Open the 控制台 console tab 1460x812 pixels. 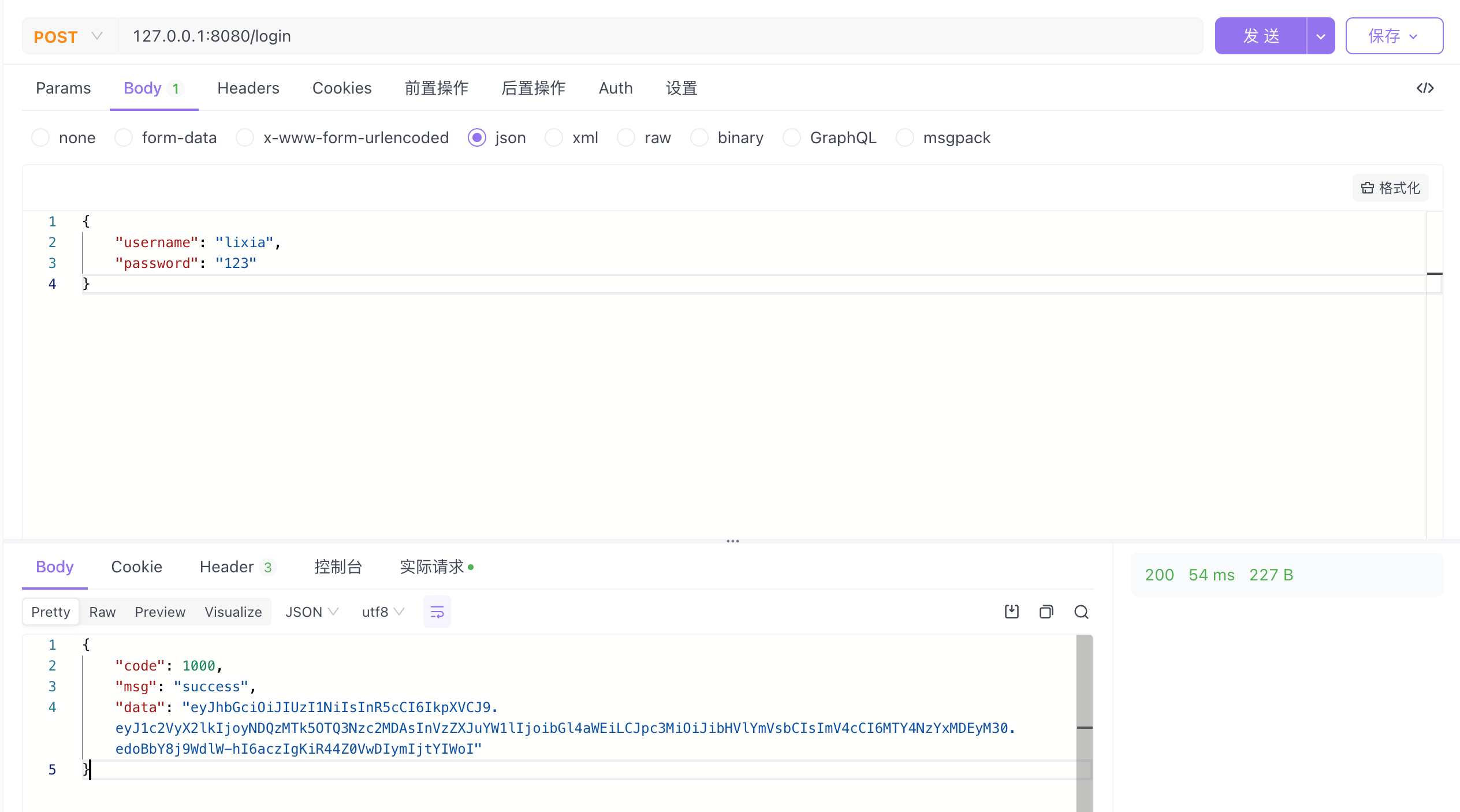coord(338,567)
